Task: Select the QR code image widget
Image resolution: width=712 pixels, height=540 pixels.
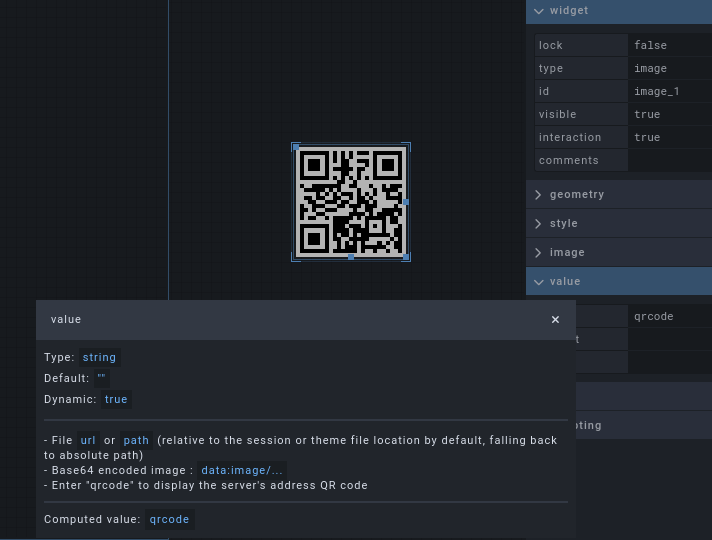Action: click(351, 202)
